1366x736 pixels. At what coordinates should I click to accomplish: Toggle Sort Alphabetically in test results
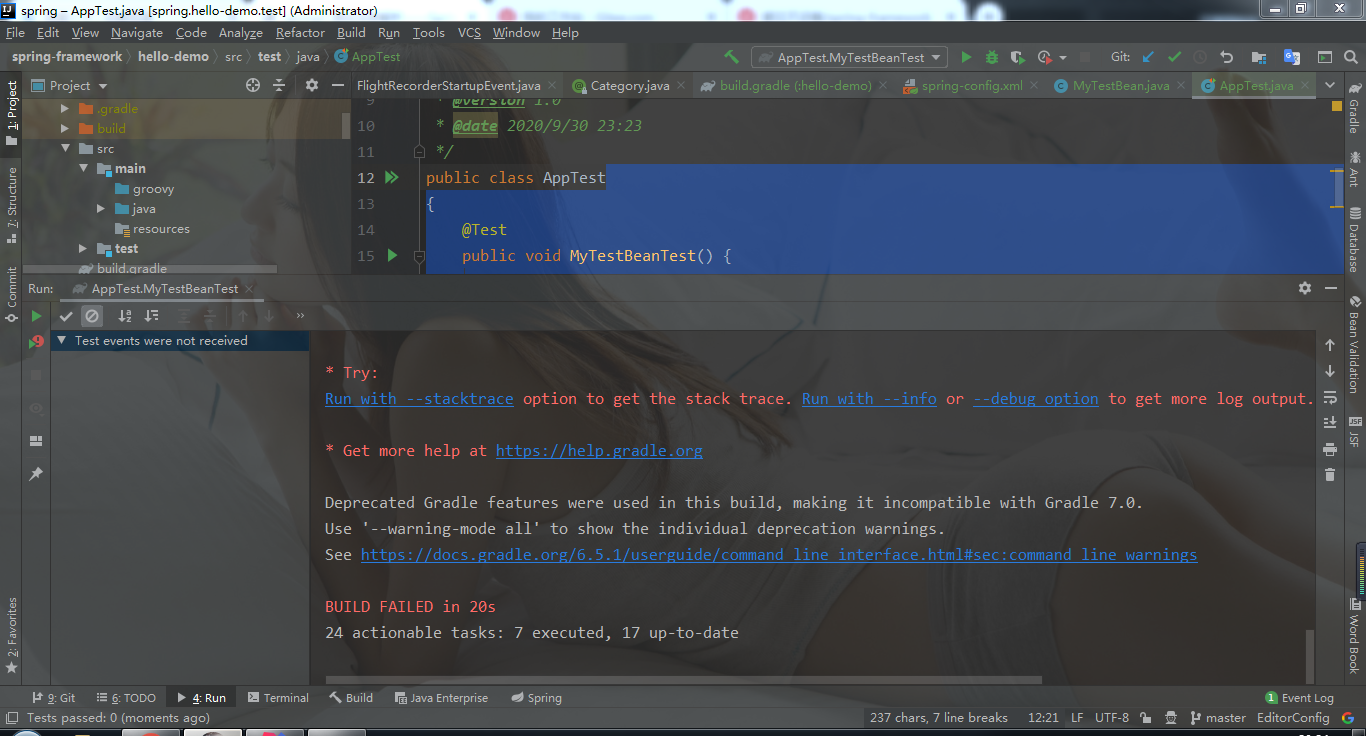pos(125,316)
